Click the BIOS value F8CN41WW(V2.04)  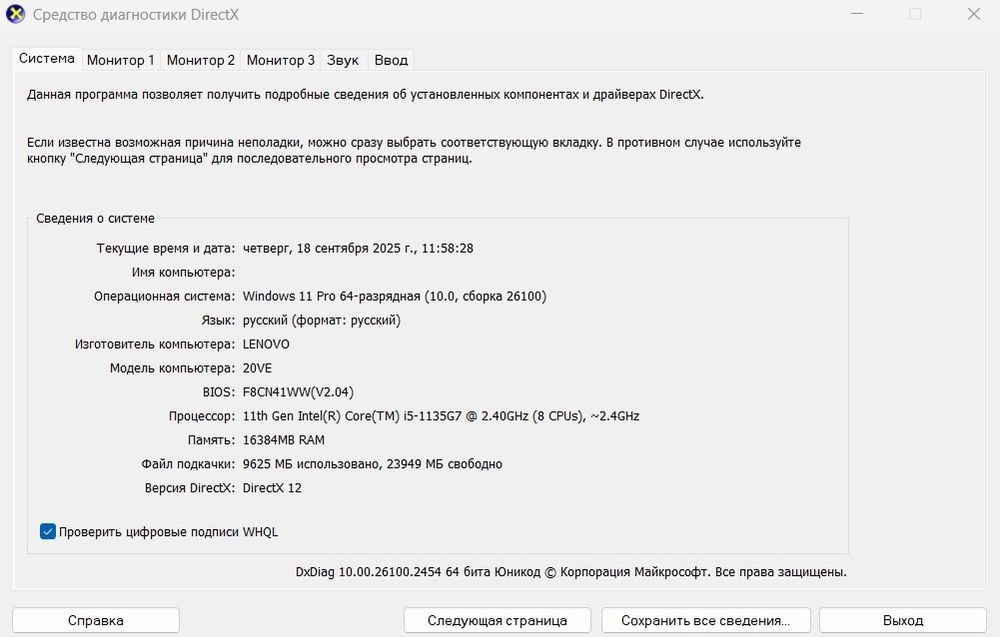[x=298, y=392]
